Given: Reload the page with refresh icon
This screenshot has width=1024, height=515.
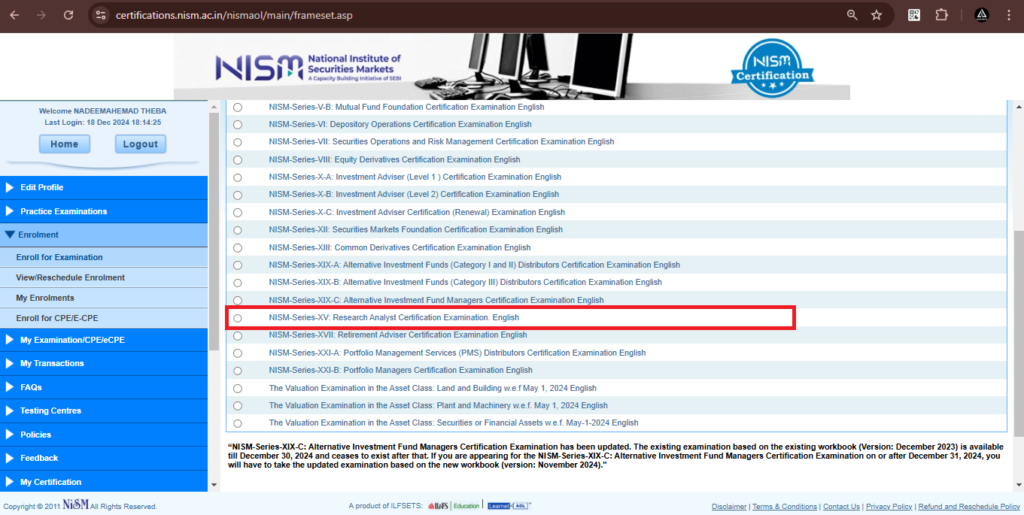Looking at the screenshot, I should (68, 15).
